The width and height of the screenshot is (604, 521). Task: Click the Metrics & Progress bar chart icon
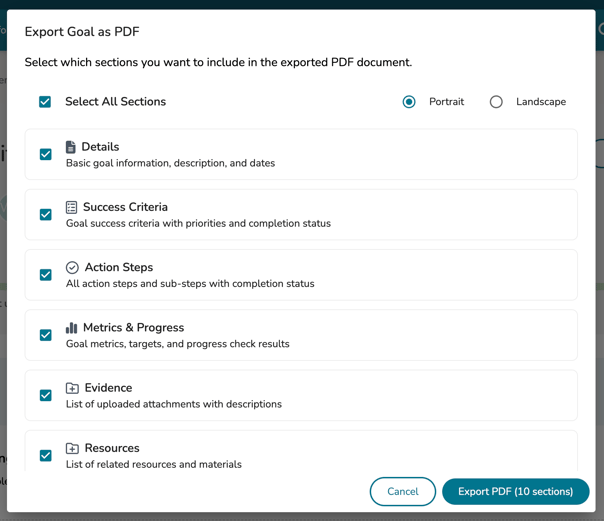click(72, 328)
